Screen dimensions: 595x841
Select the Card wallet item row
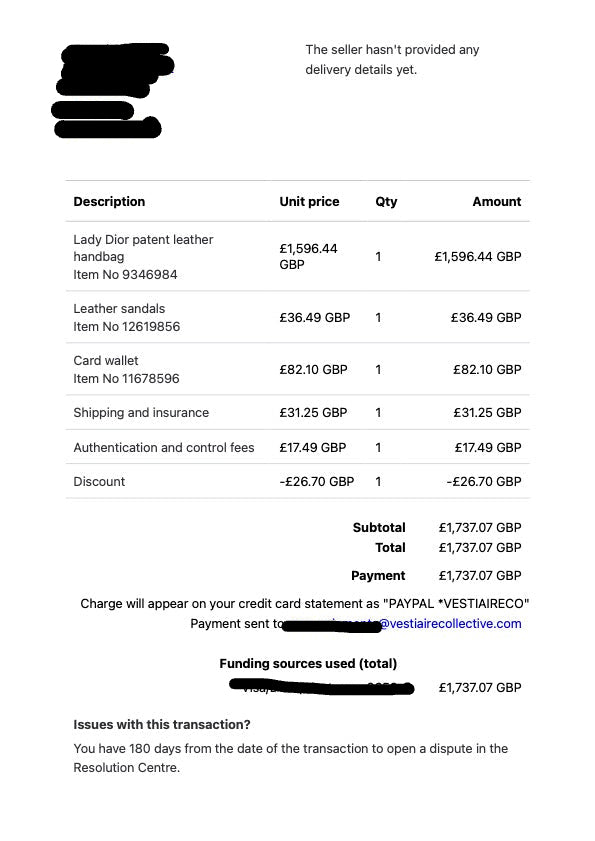point(298,369)
